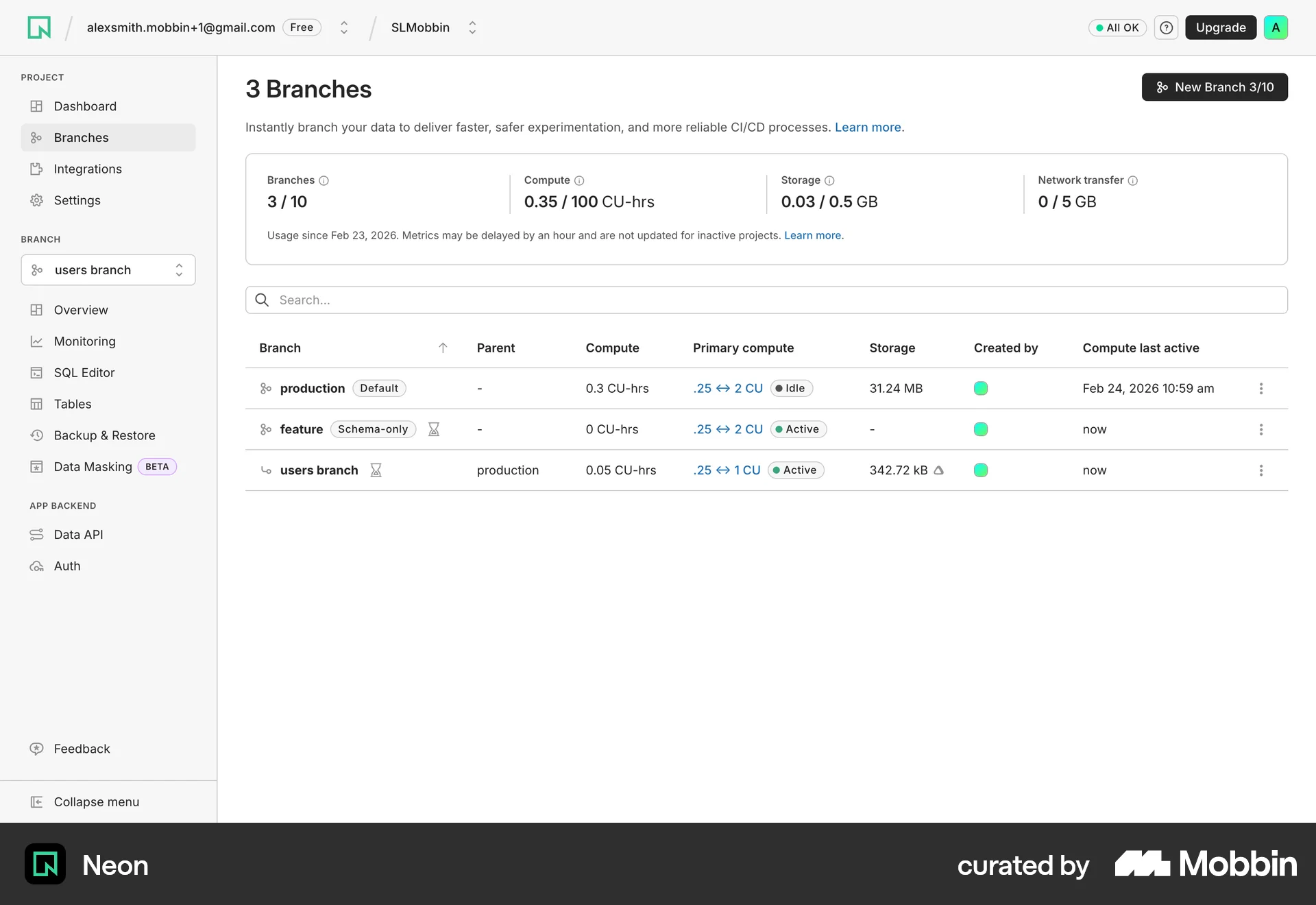Click the search magnifier icon
Viewport: 1316px width, 905px height.
(x=262, y=300)
